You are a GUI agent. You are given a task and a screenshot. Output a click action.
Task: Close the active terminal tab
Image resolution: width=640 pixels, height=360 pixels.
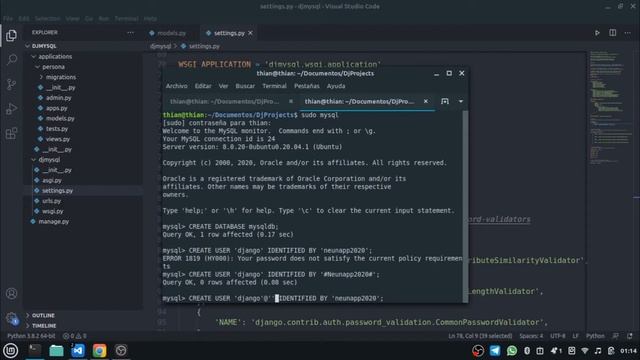tap(426, 101)
